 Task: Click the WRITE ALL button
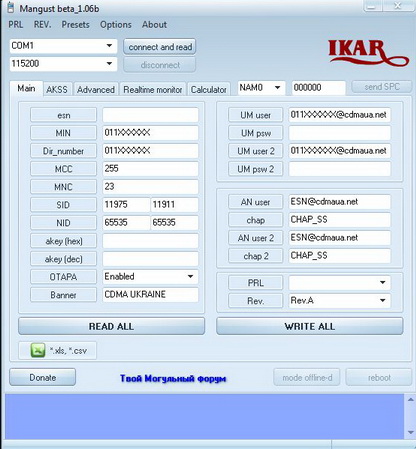pos(310,326)
